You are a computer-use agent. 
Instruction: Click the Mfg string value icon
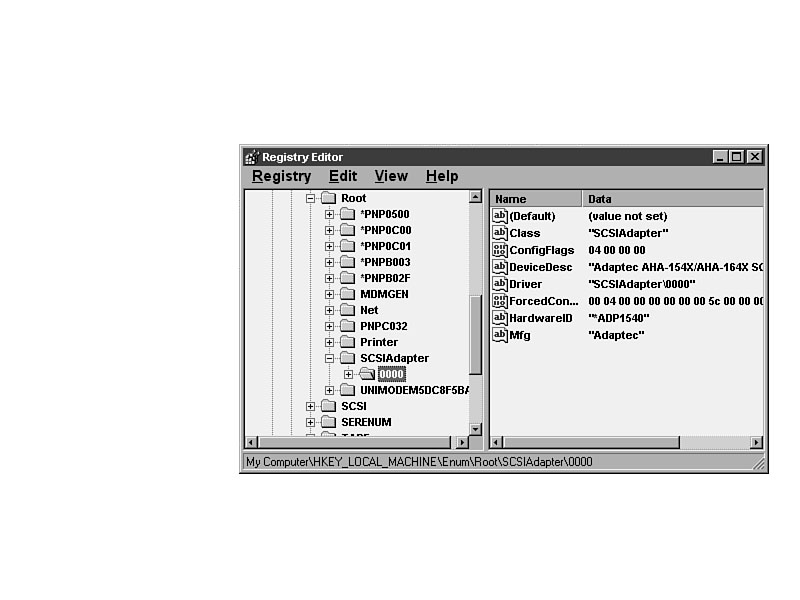click(x=500, y=335)
